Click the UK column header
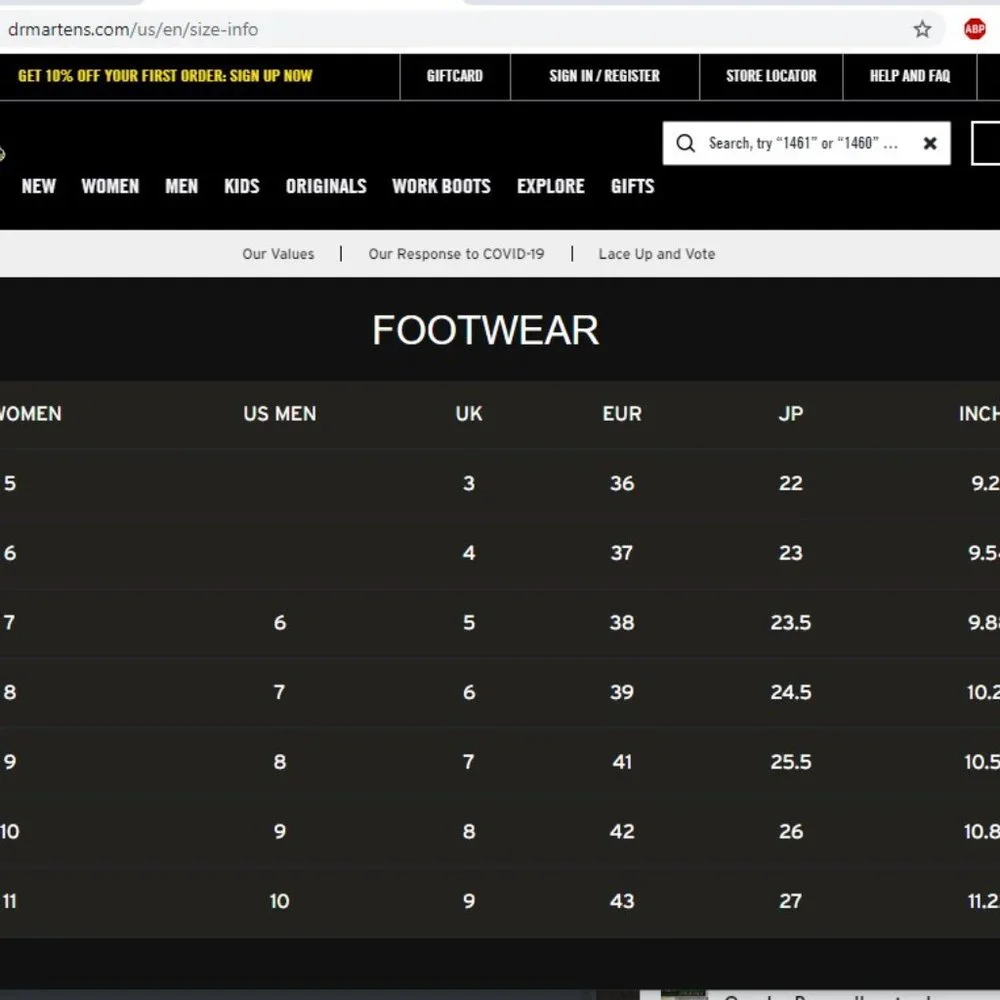1000x1000 pixels. click(x=469, y=414)
